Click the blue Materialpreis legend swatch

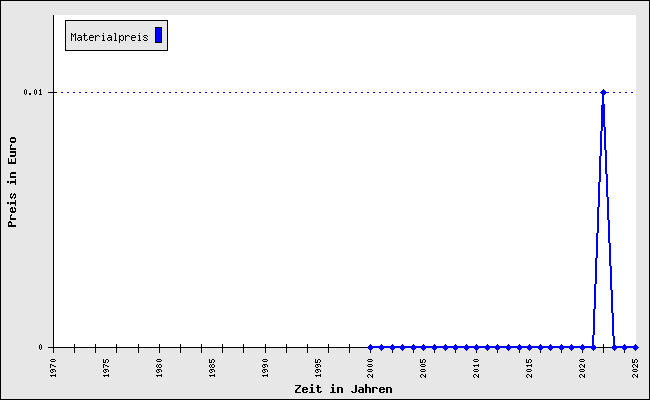[158, 36]
